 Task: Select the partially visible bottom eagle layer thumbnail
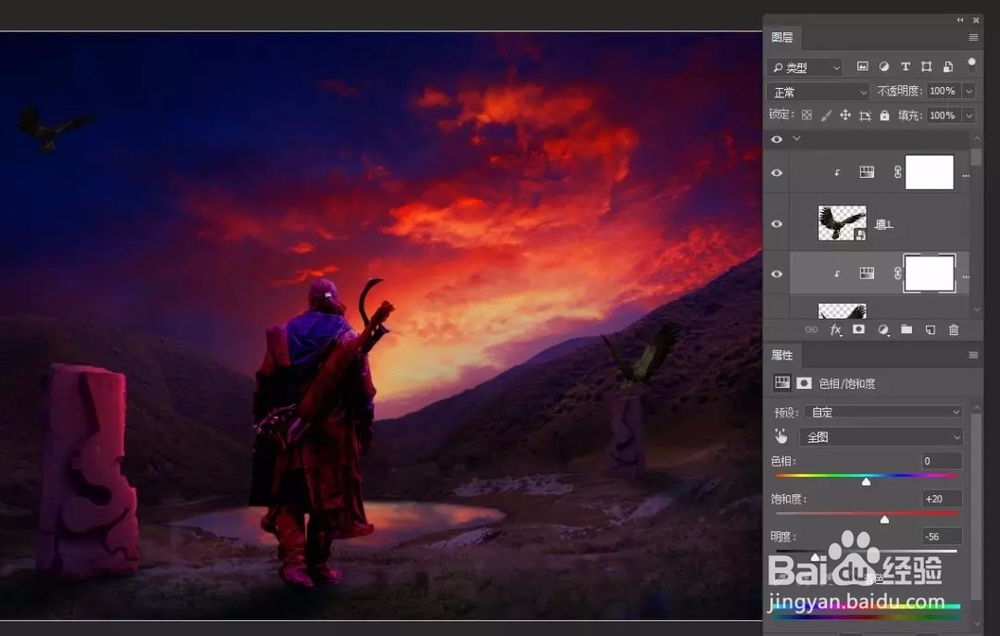842,311
